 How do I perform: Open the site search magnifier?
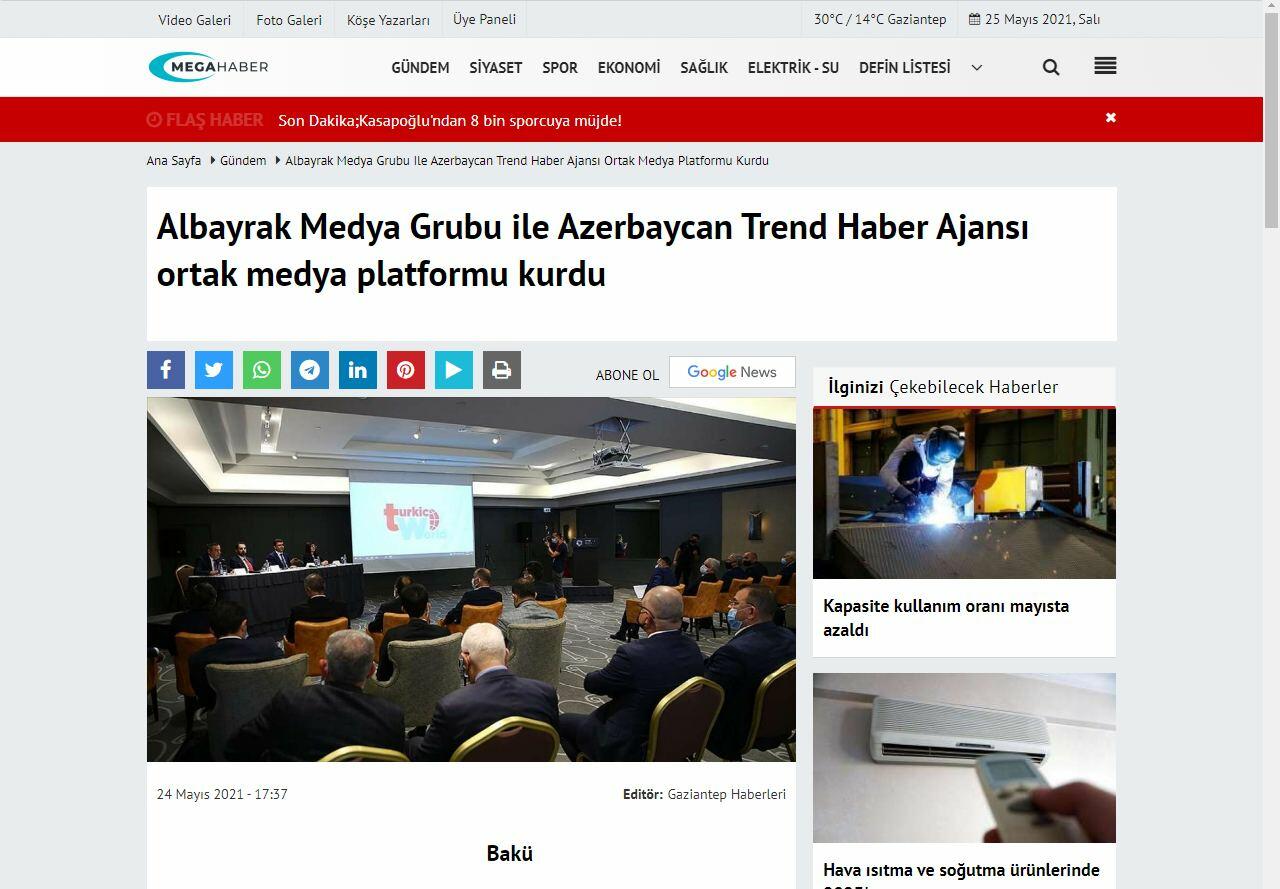(x=1051, y=67)
